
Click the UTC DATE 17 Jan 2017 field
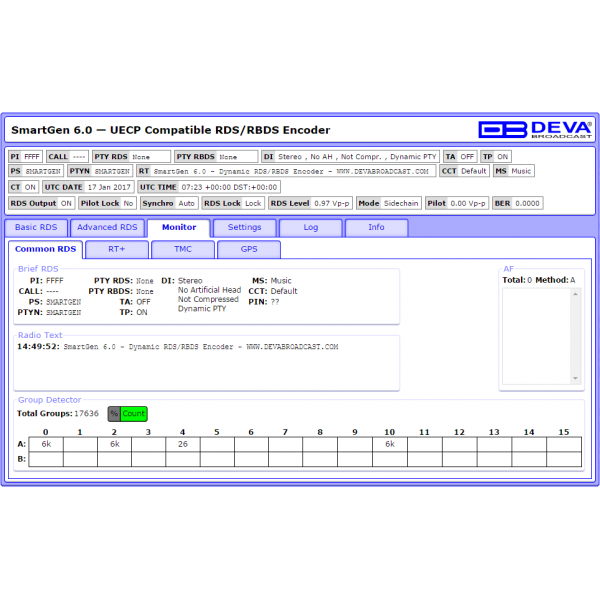(88, 187)
